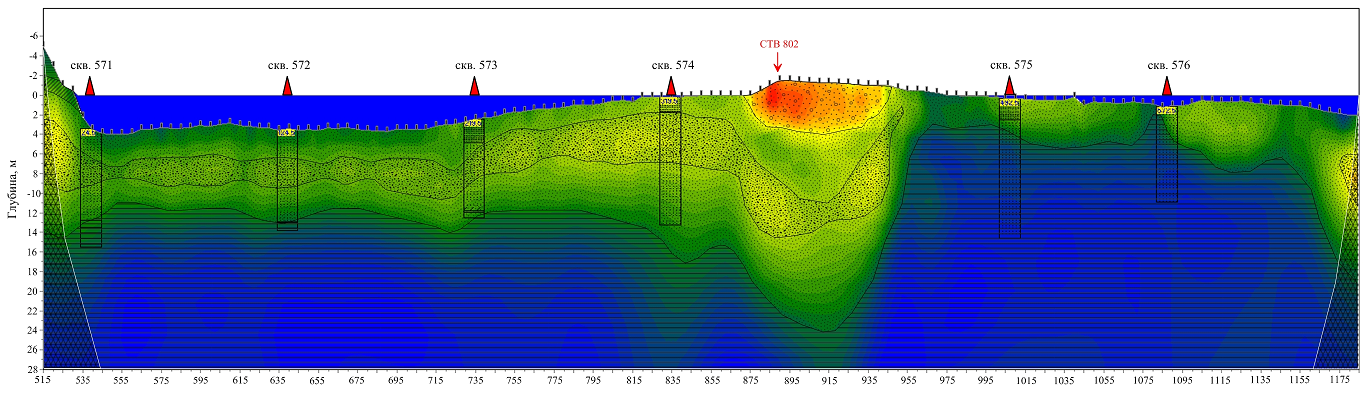Click the yellow label atop скв. 573 column
Image resolution: width=1363 pixels, height=393 pixels.
[474, 124]
